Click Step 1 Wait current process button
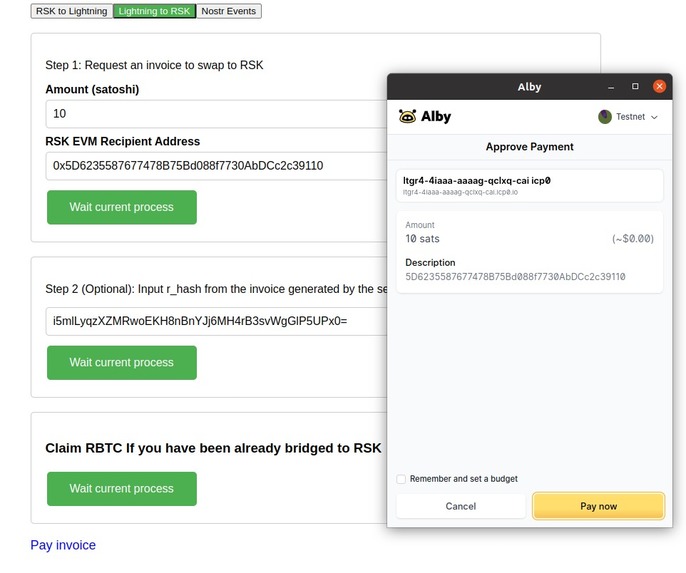This screenshot has width=686, height=573. pyautogui.click(x=121, y=207)
